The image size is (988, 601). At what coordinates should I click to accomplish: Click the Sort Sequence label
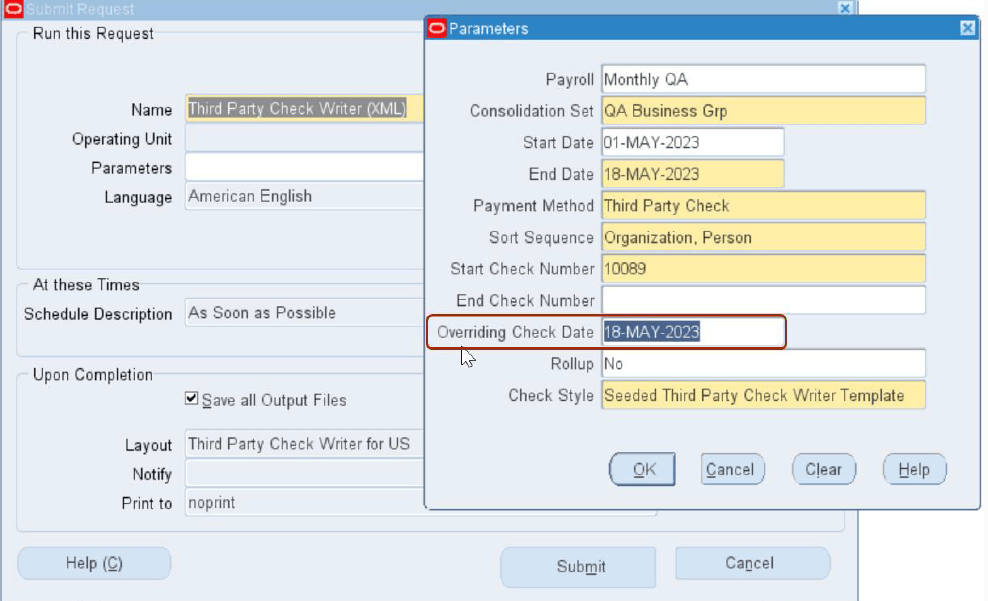(x=541, y=238)
